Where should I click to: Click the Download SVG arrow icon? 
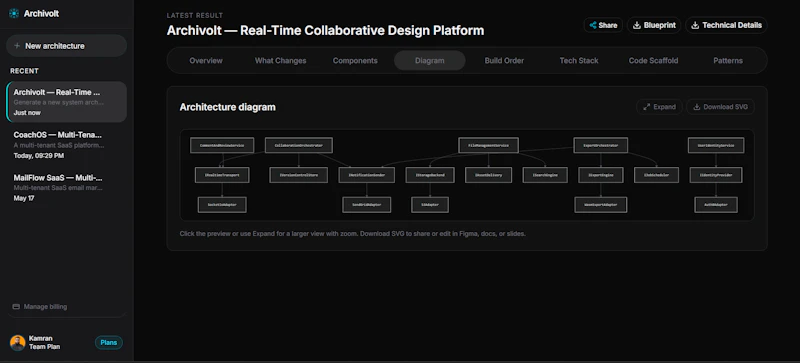(696, 107)
